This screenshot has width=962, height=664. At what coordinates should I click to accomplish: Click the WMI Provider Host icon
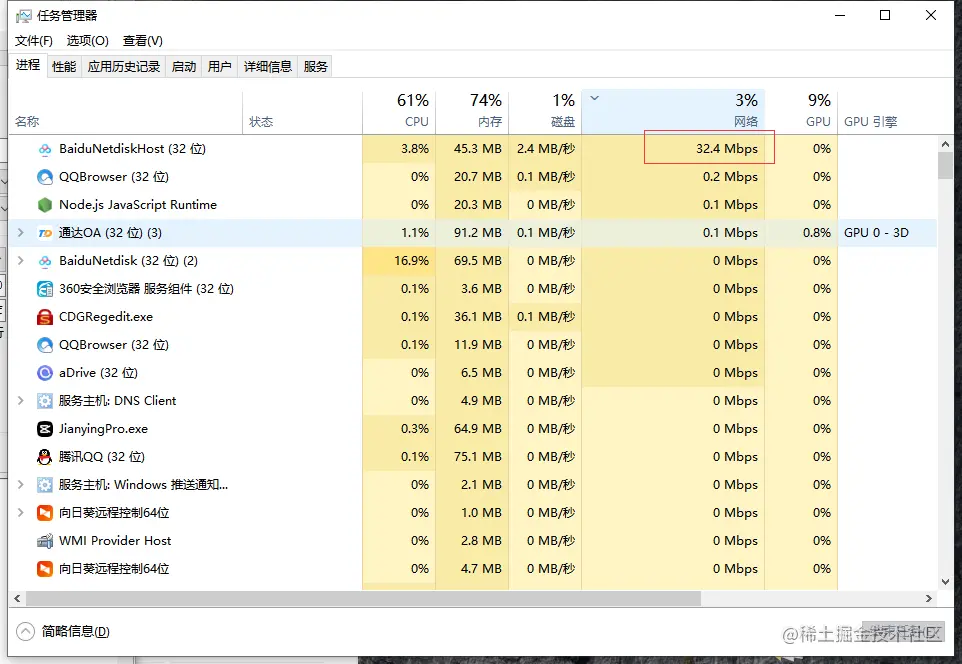pyautogui.click(x=45, y=541)
